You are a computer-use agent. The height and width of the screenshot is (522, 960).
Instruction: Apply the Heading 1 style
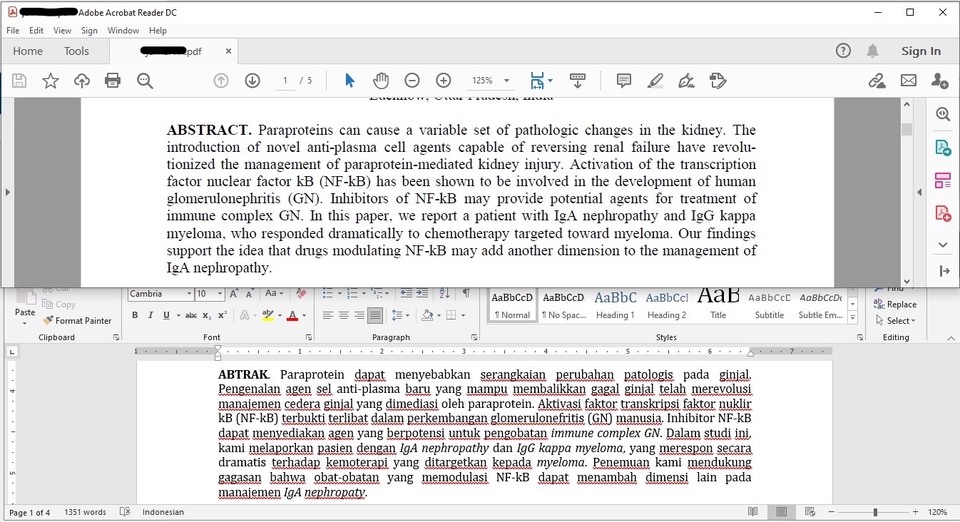coord(615,305)
